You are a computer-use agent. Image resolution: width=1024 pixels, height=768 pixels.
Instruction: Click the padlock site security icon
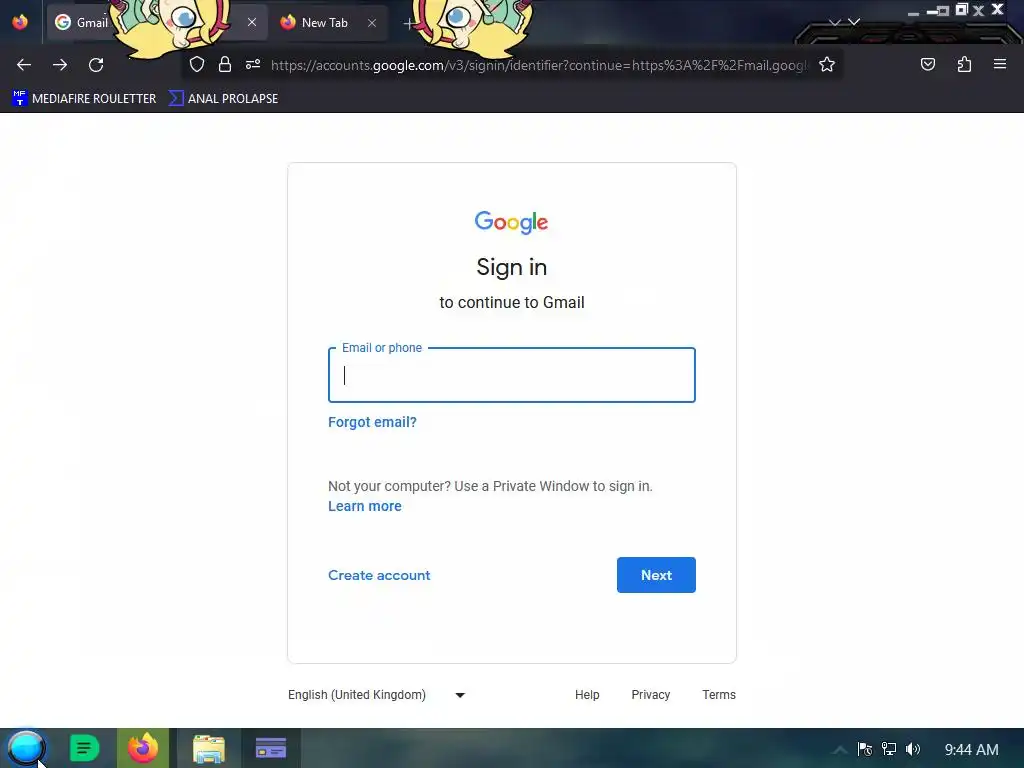tap(225, 64)
